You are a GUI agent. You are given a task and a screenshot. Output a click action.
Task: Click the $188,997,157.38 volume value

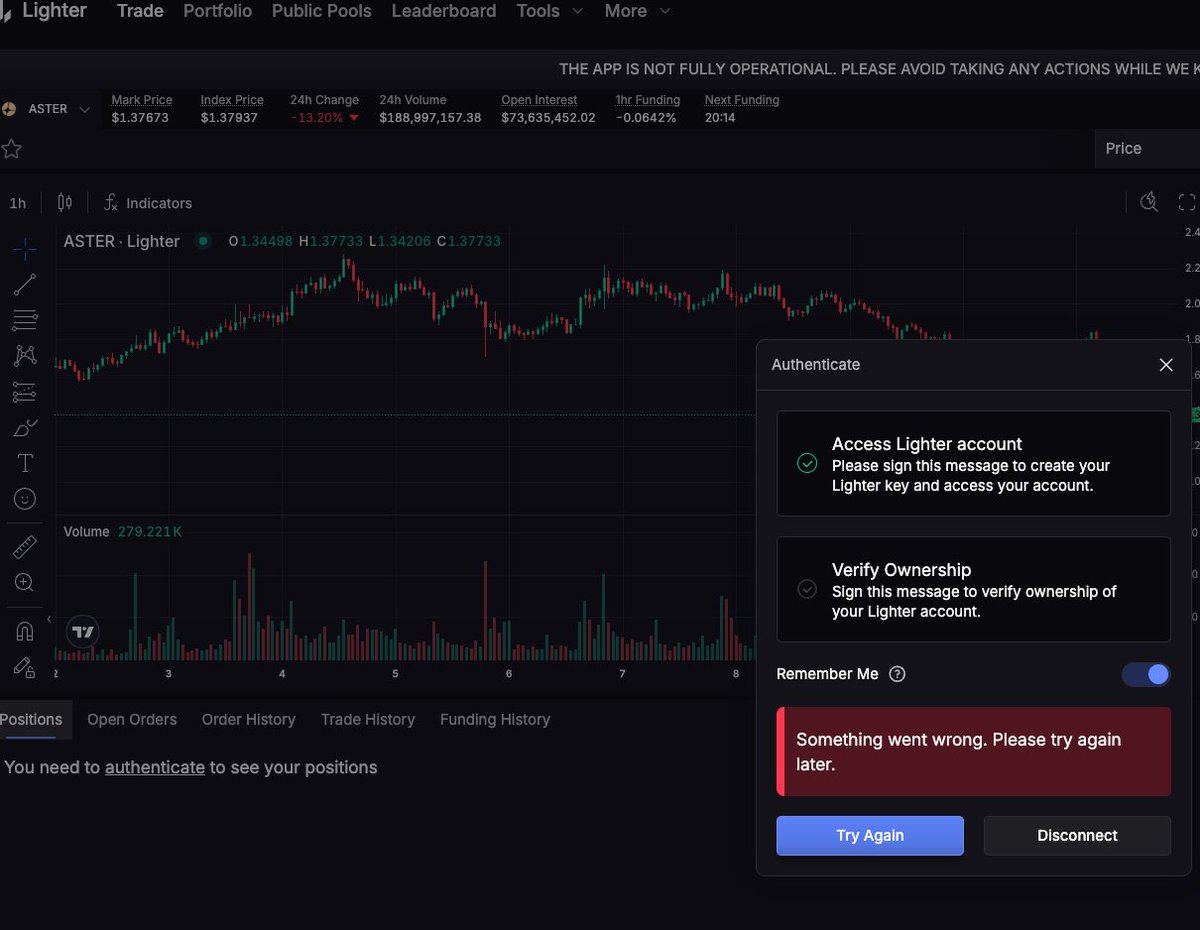point(430,118)
